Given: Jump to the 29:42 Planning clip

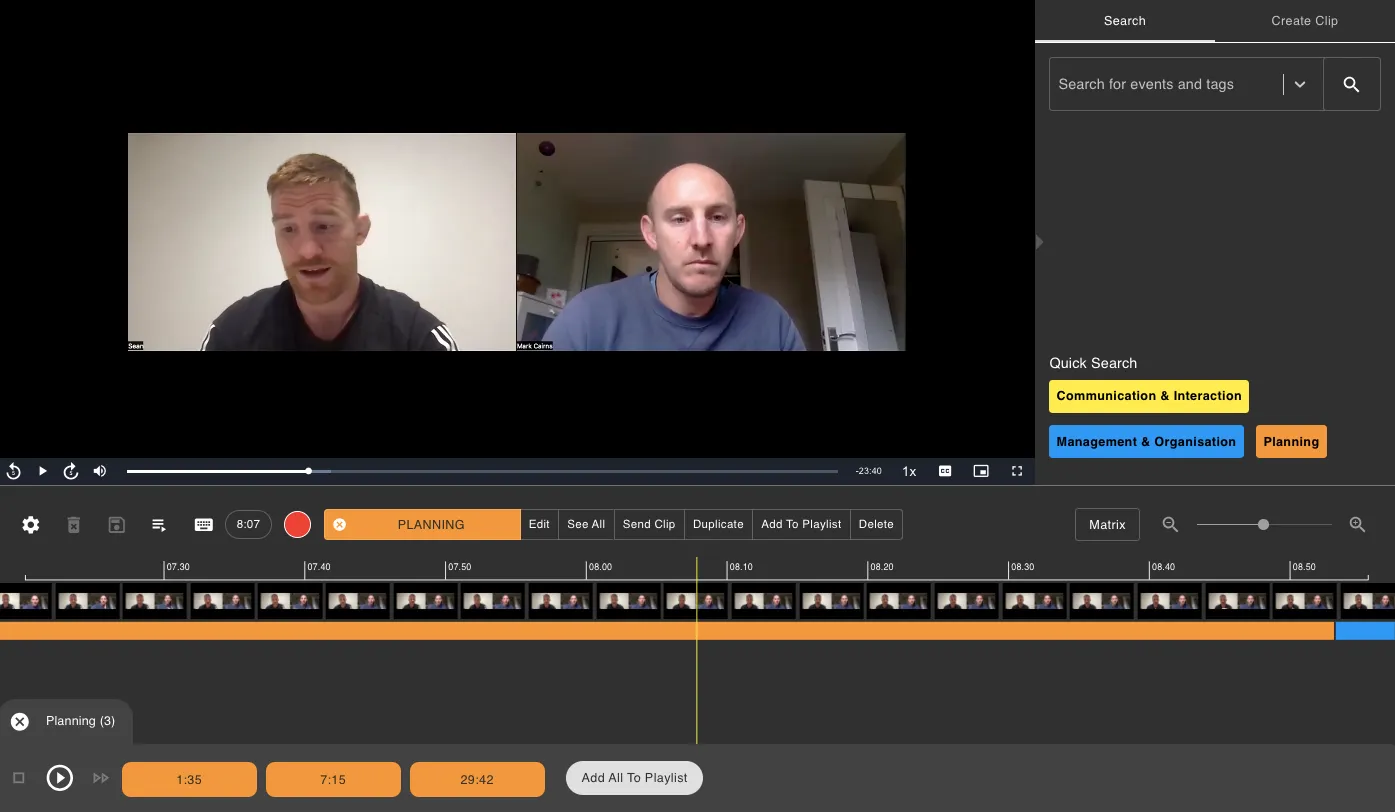Looking at the screenshot, I should 477,780.
